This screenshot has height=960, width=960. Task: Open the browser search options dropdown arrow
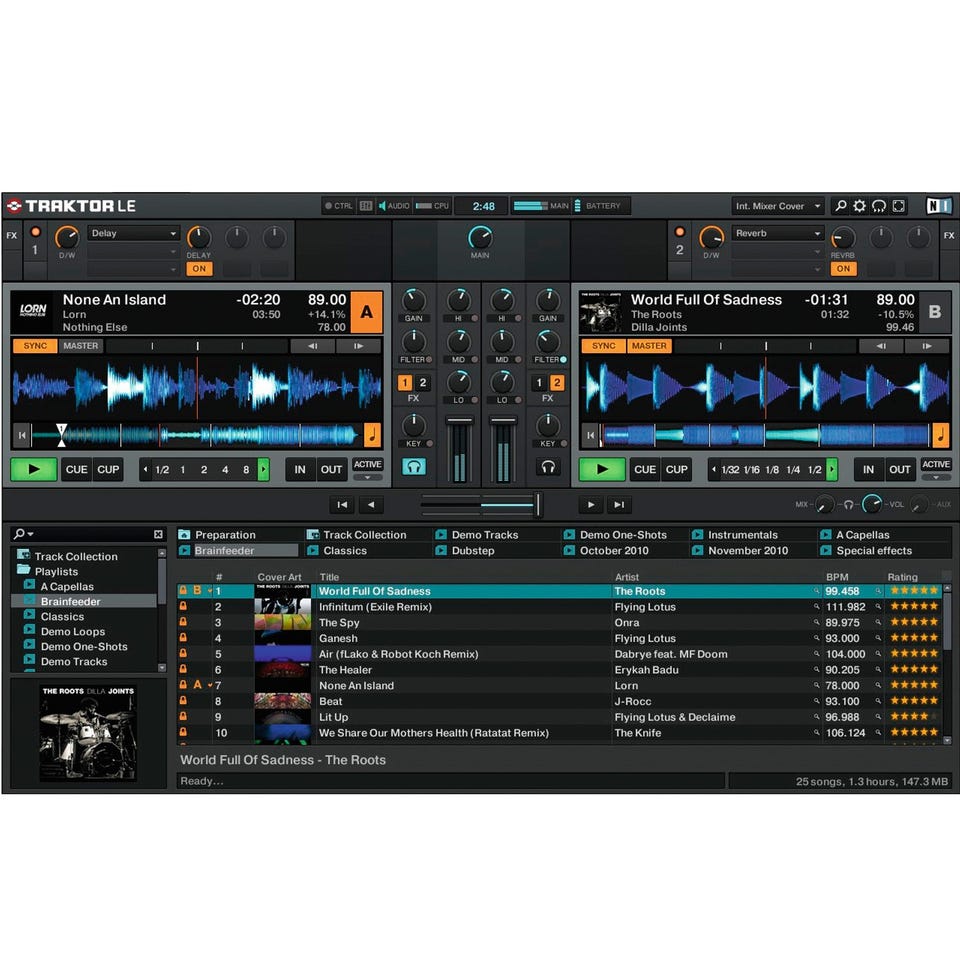pyautogui.click(x=31, y=534)
